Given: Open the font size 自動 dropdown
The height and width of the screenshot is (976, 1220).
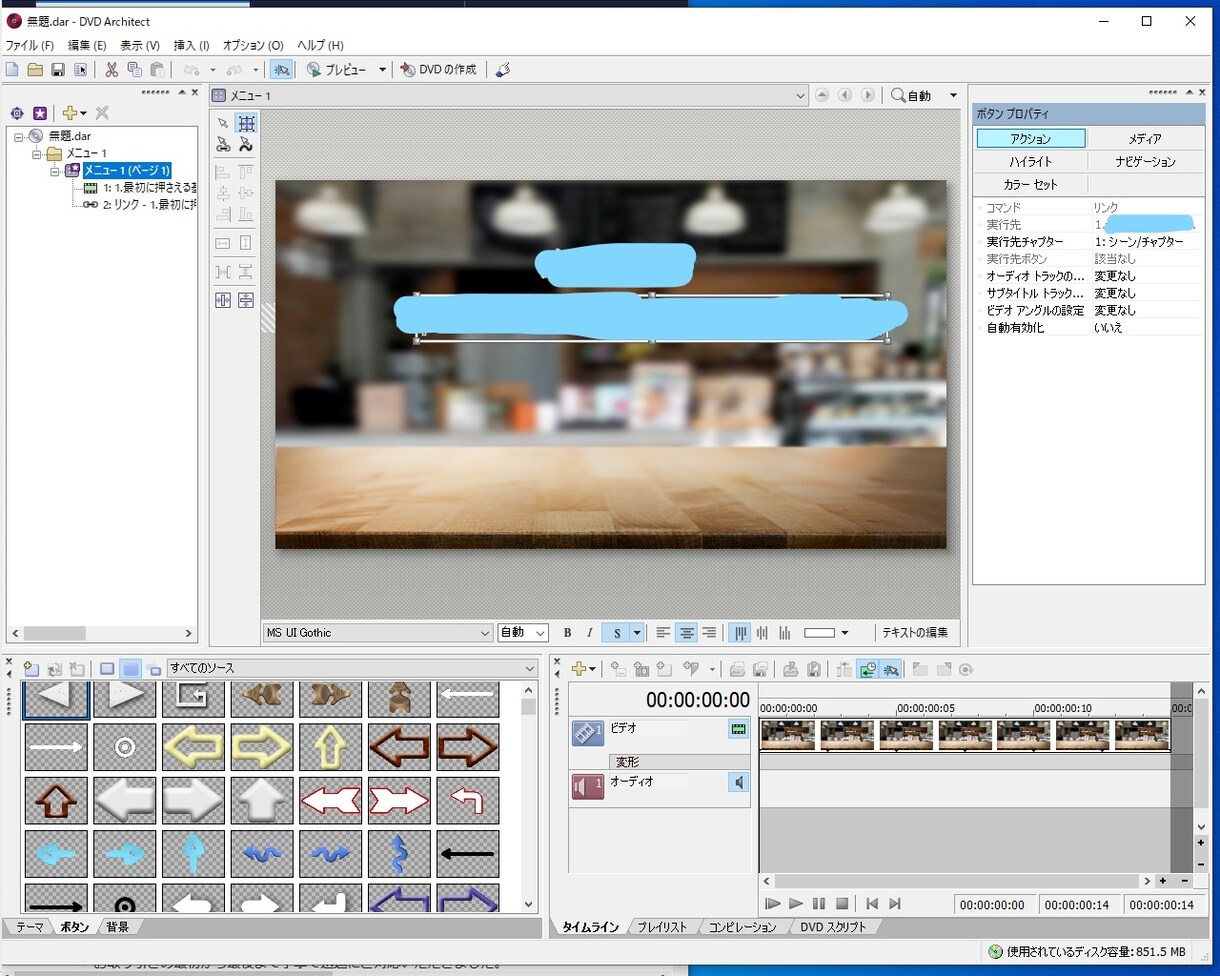Looking at the screenshot, I should 540,633.
